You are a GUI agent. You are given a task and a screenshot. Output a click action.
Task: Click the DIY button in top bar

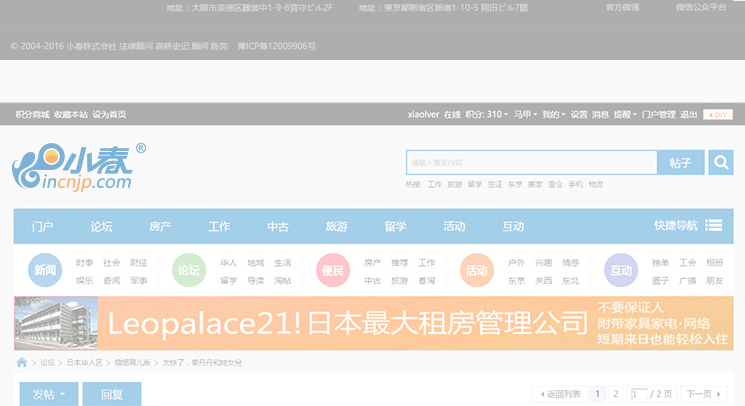[717, 114]
